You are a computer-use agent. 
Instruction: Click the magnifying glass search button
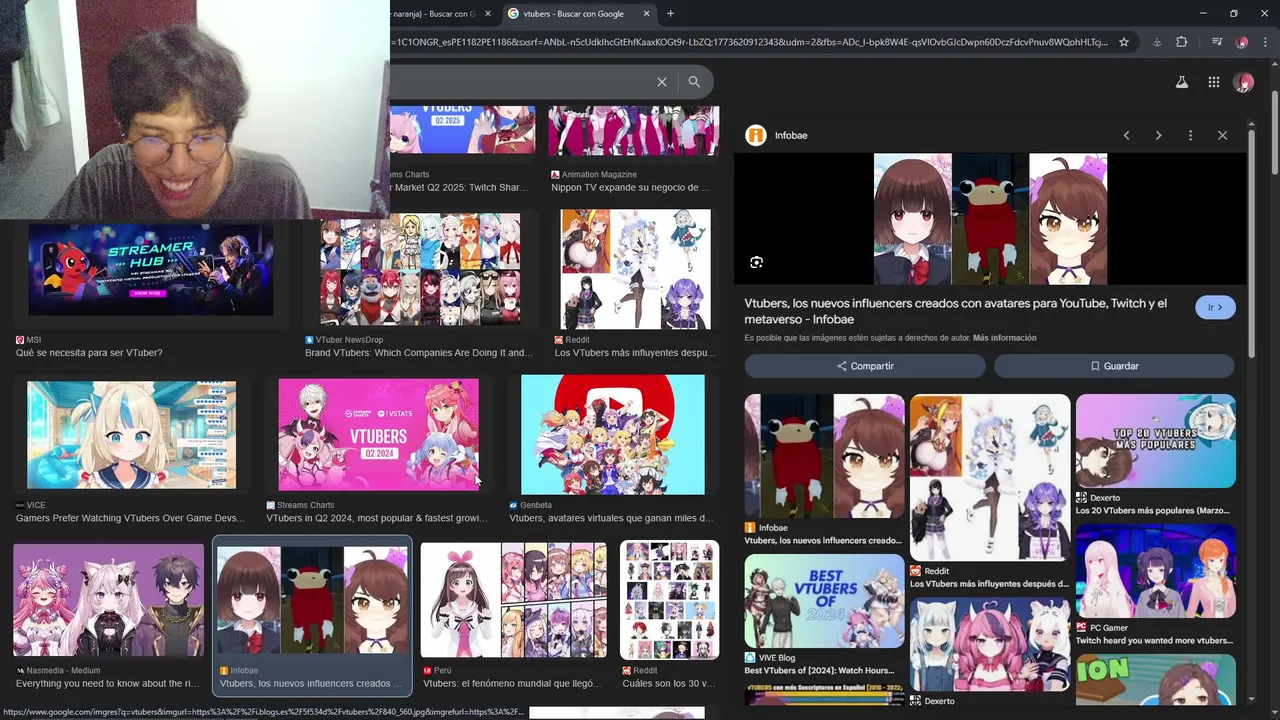coord(694,82)
